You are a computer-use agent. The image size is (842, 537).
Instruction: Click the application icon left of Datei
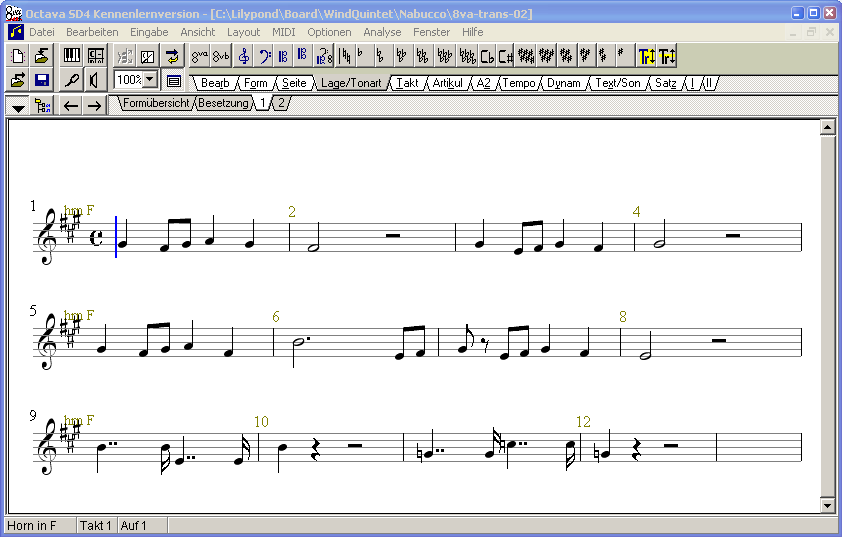[16, 32]
